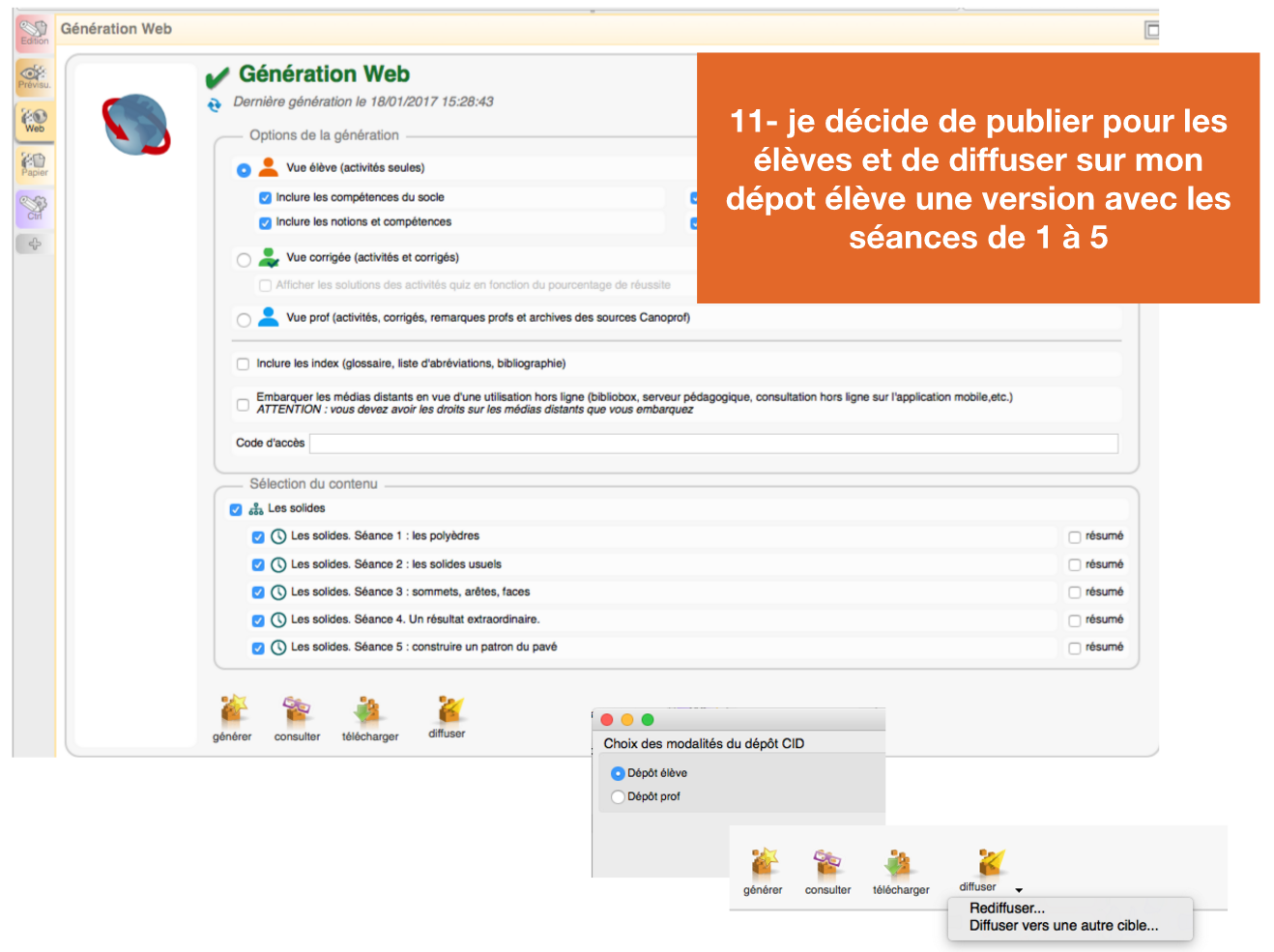
Task: Enable Inclure les index checkbox
Action: [243, 364]
